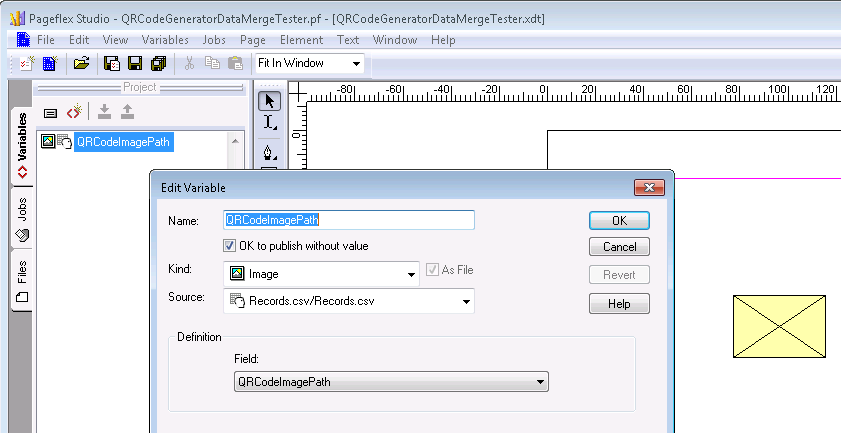Open the Help menu

pyautogui.click(x=443, y=40)
